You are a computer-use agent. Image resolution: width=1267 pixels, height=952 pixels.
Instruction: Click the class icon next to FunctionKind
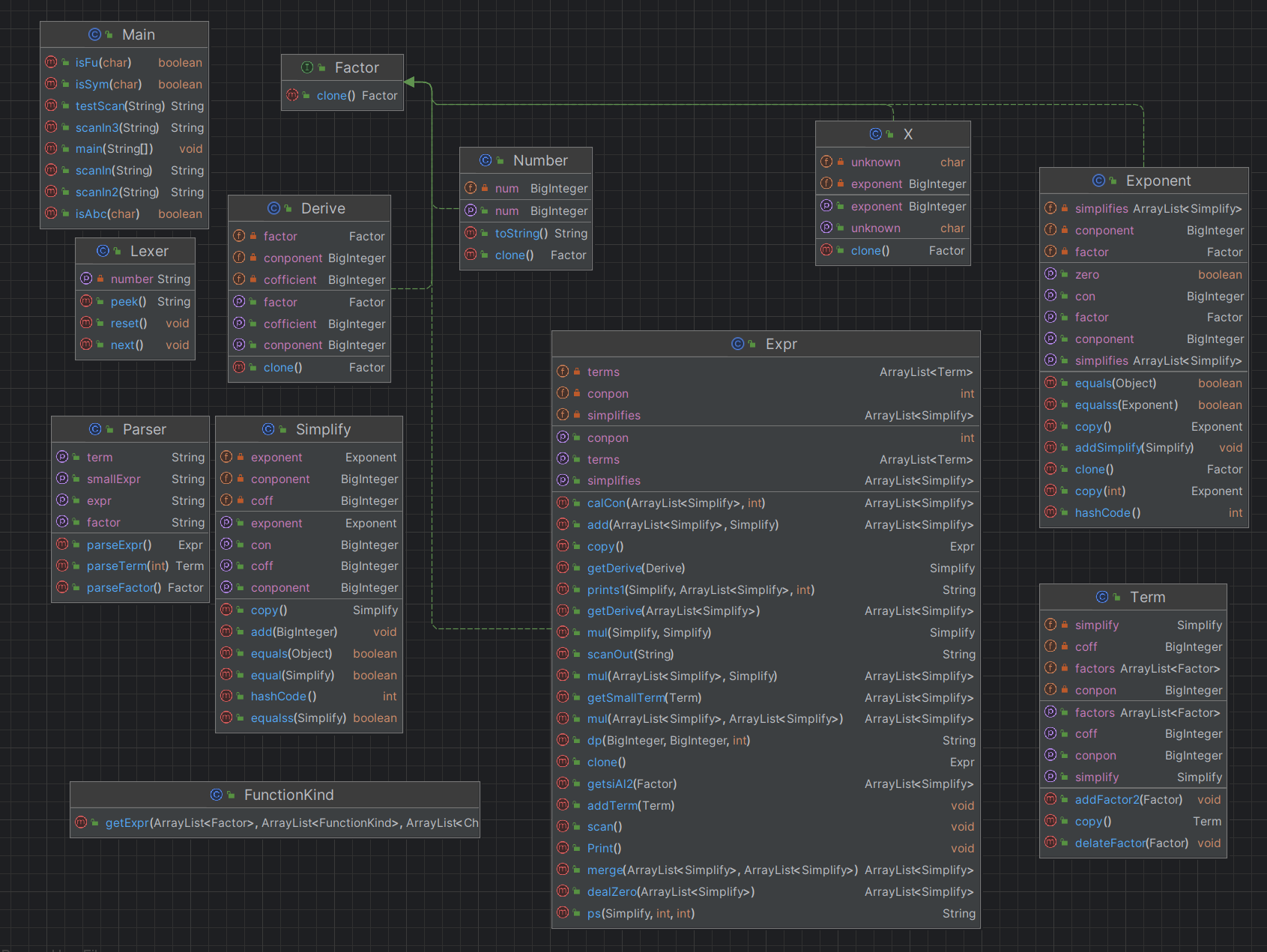217,795
